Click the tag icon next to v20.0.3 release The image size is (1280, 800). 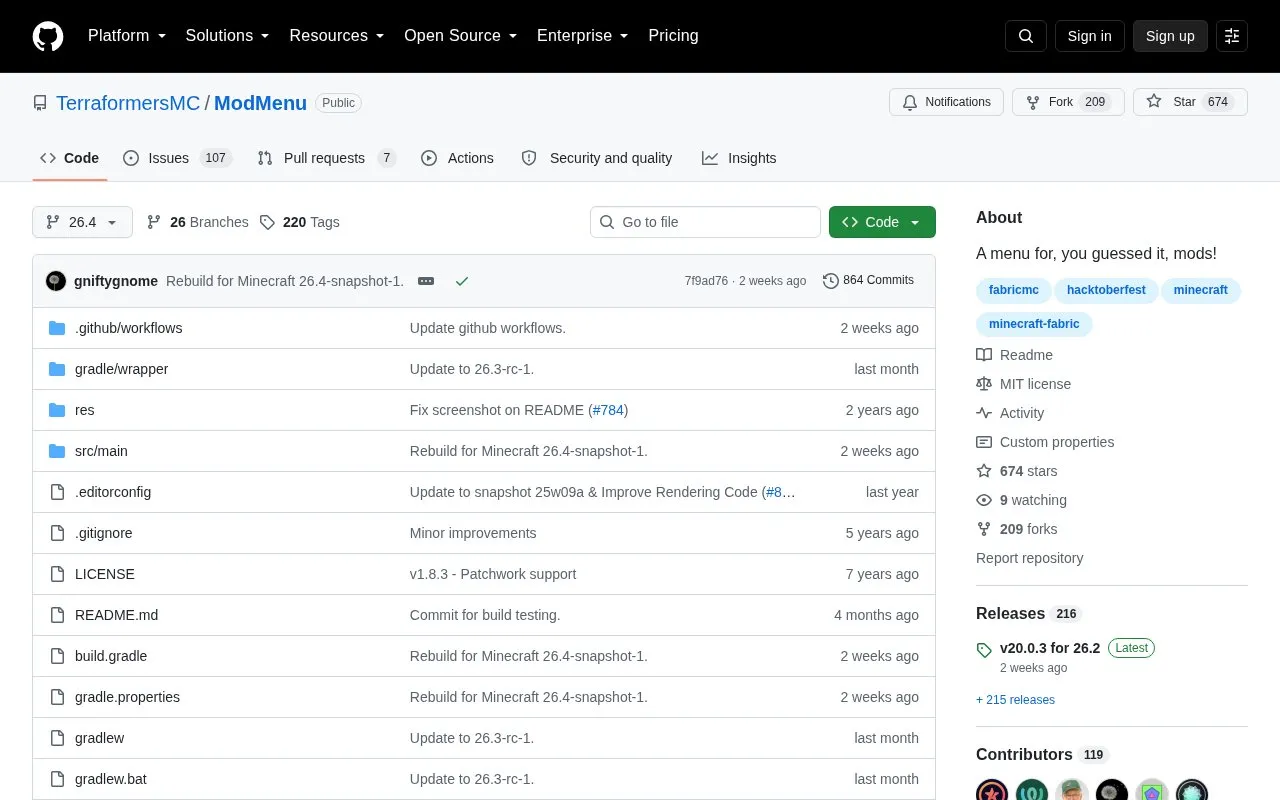click(984, 650)
